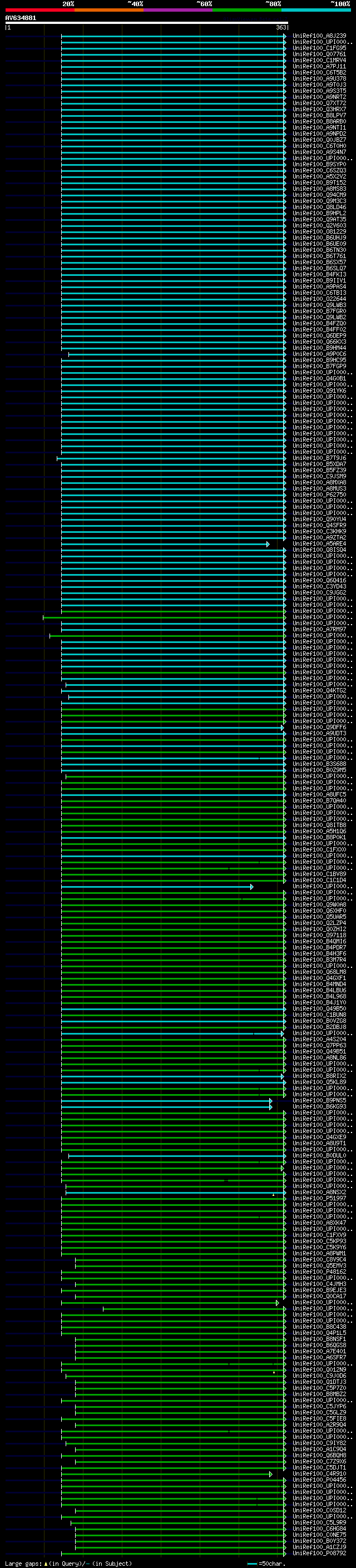The width and height of the screenshot is (356, 1568).
Task: Select the UniRef100_Q8ITB8 label
Action: pos(319,825)
